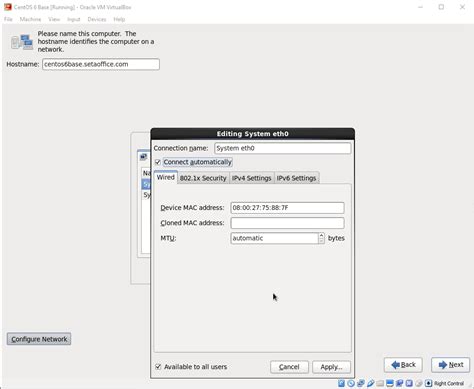The height and width of the screenshot is (389, 474).
Task: Open the IPv4 Settings tab
Action: [x=252, y=178]
